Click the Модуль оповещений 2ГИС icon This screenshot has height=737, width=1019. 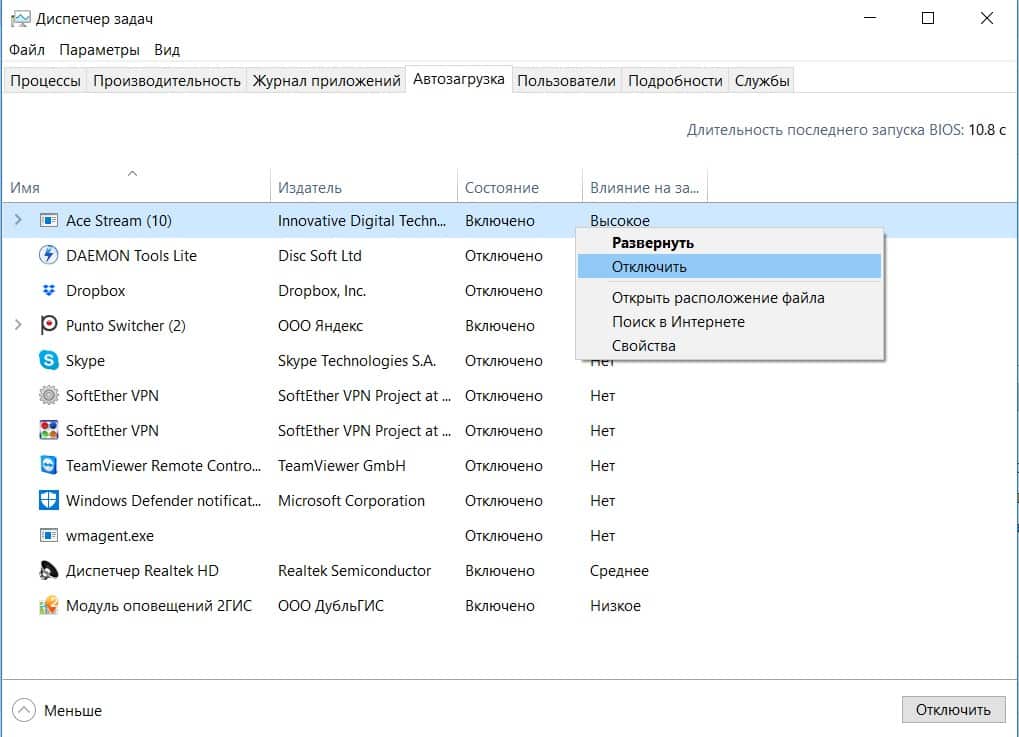[48, 606]
